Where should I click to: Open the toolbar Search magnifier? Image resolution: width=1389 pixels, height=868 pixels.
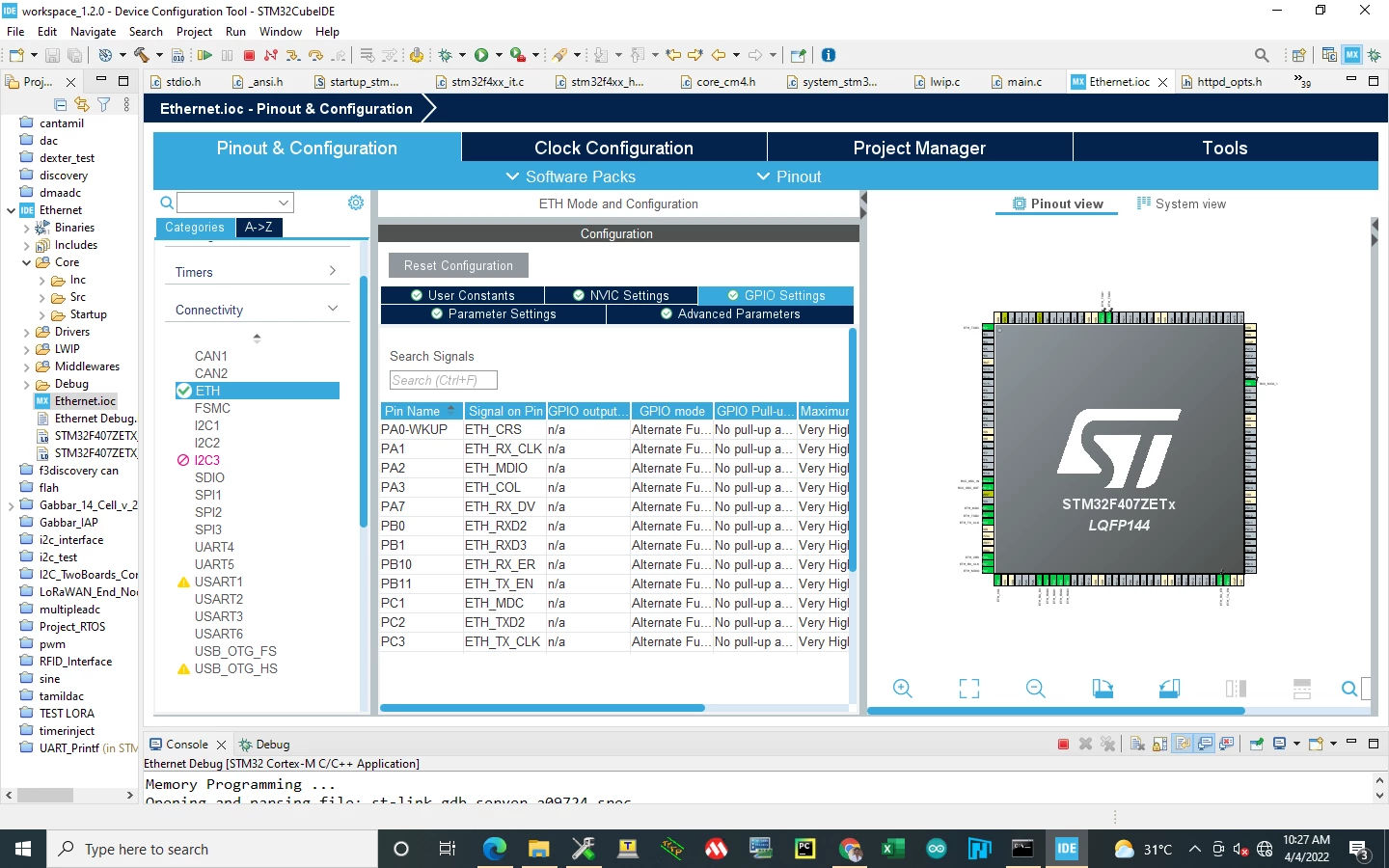click(1262, 55)
